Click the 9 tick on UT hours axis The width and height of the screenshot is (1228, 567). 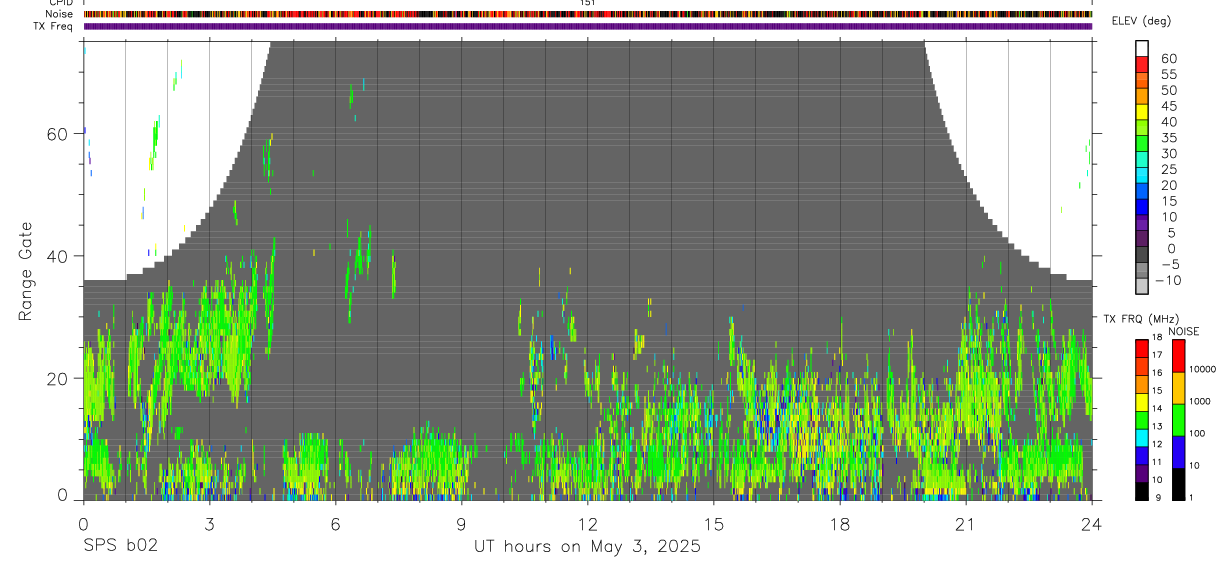(462, 524)
